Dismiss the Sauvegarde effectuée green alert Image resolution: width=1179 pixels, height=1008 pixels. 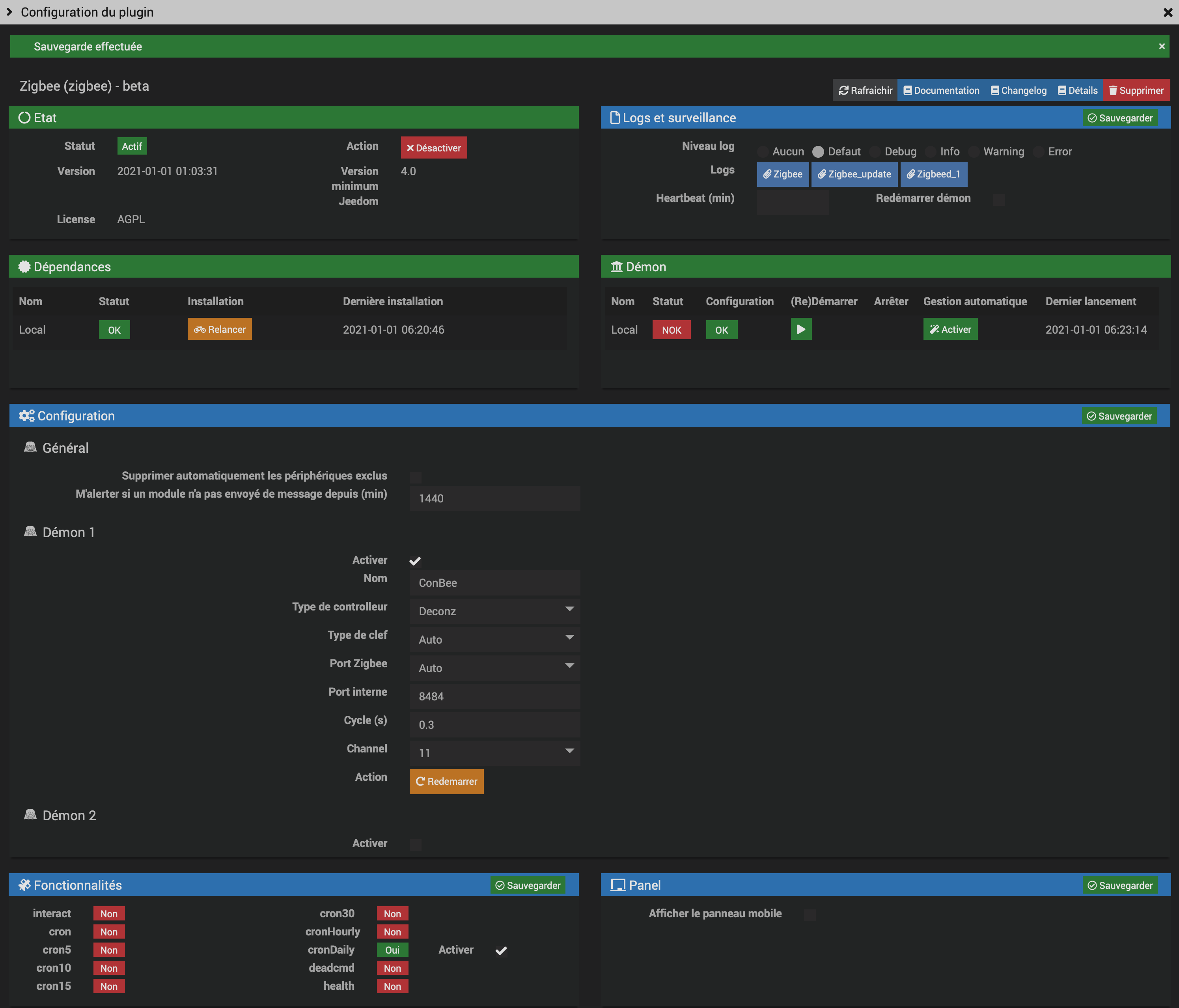point(1161,46)
